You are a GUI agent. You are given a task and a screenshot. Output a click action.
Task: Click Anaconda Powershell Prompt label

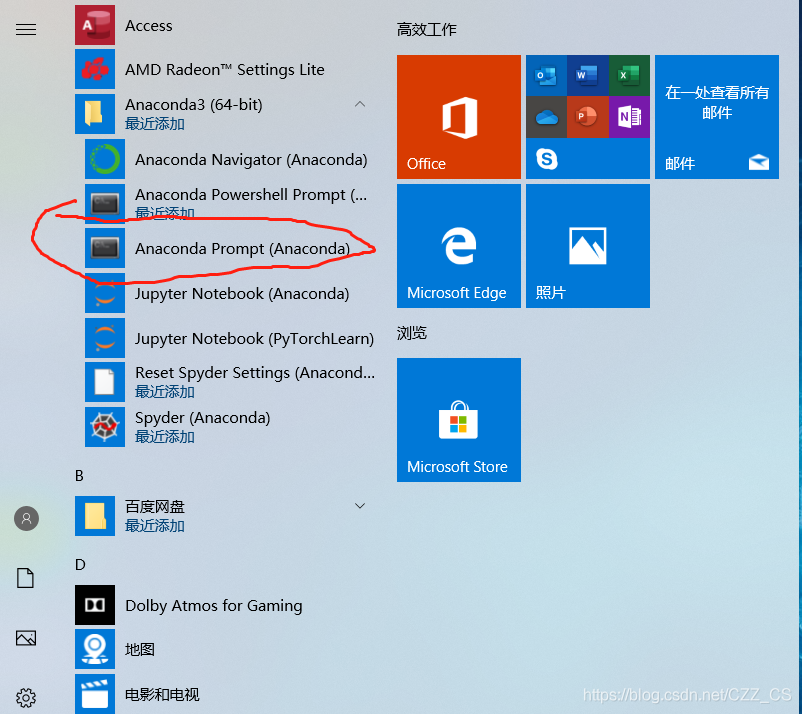(251, 195)
